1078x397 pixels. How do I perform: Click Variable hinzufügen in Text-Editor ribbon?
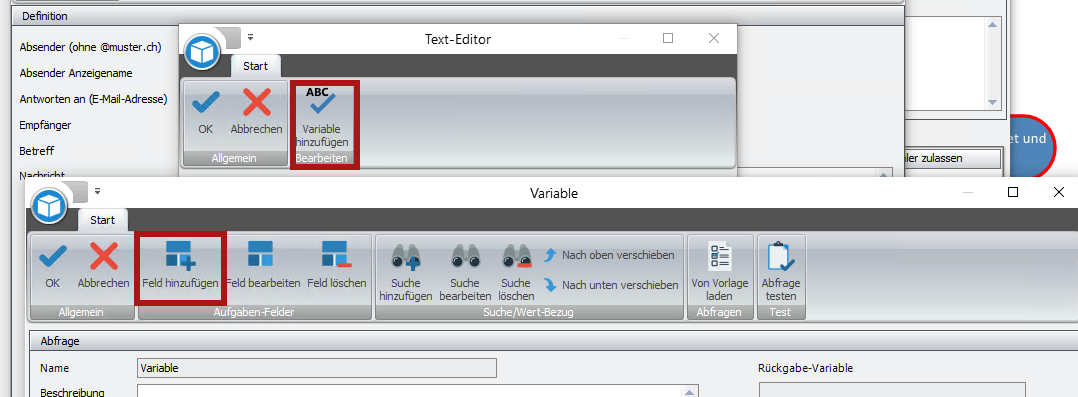[x=321, y=117]
